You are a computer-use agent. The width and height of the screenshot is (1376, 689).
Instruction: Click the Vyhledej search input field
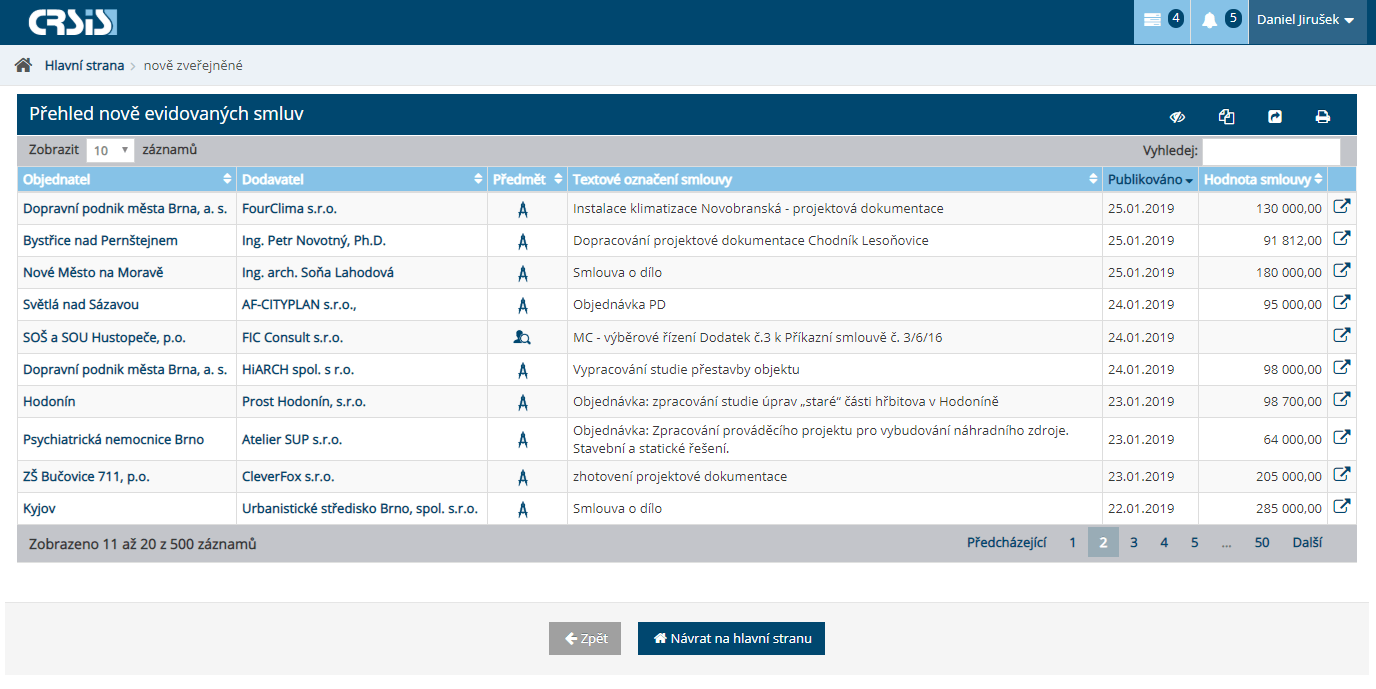(1270, 151)
